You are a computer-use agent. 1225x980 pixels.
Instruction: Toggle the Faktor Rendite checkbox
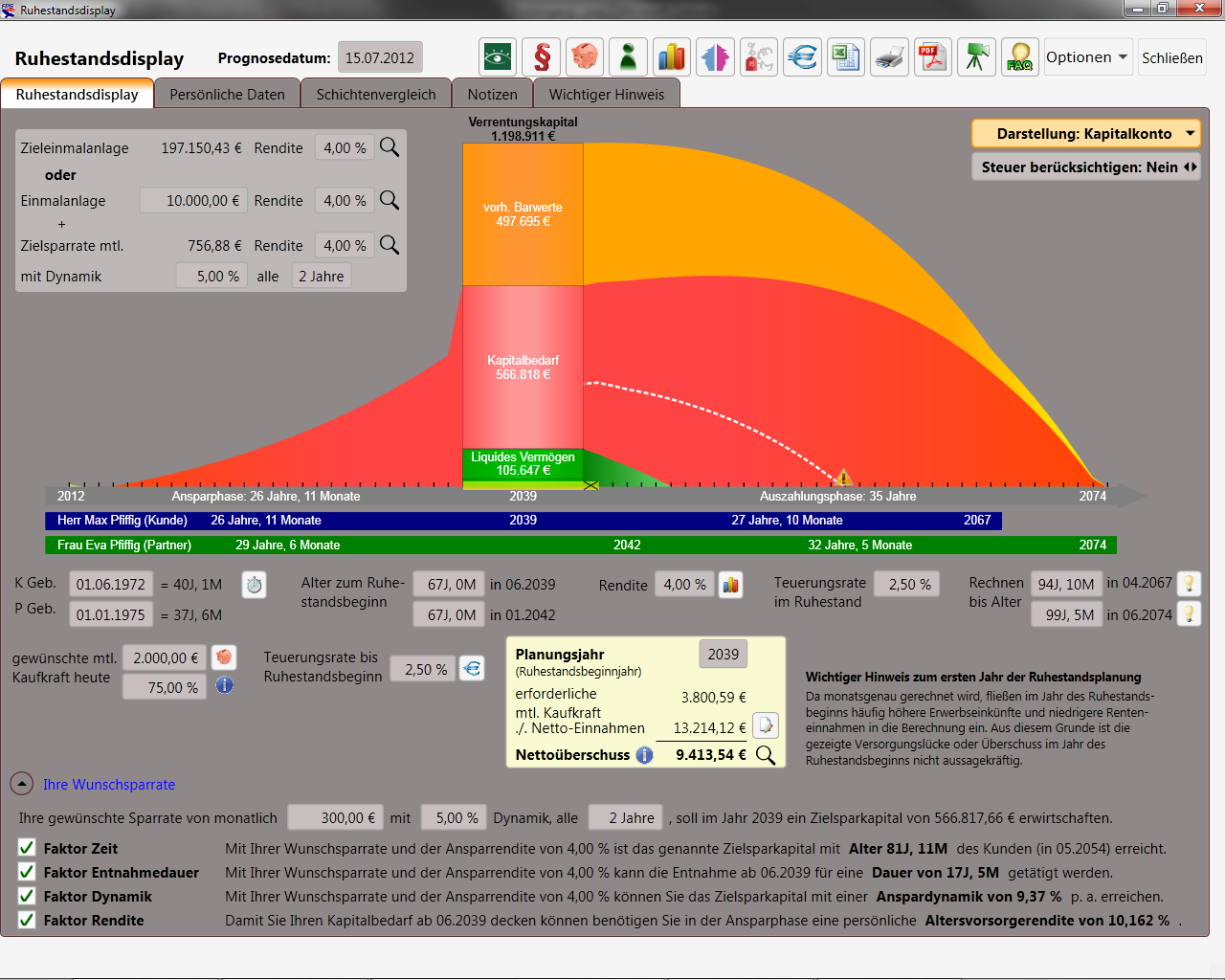click(x=27, y=921)
